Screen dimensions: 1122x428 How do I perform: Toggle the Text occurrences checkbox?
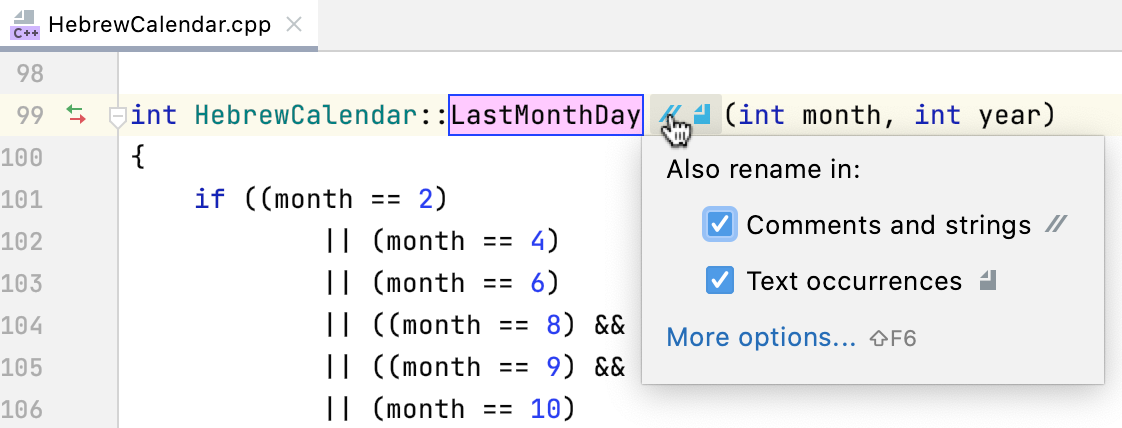click(720, 281)
